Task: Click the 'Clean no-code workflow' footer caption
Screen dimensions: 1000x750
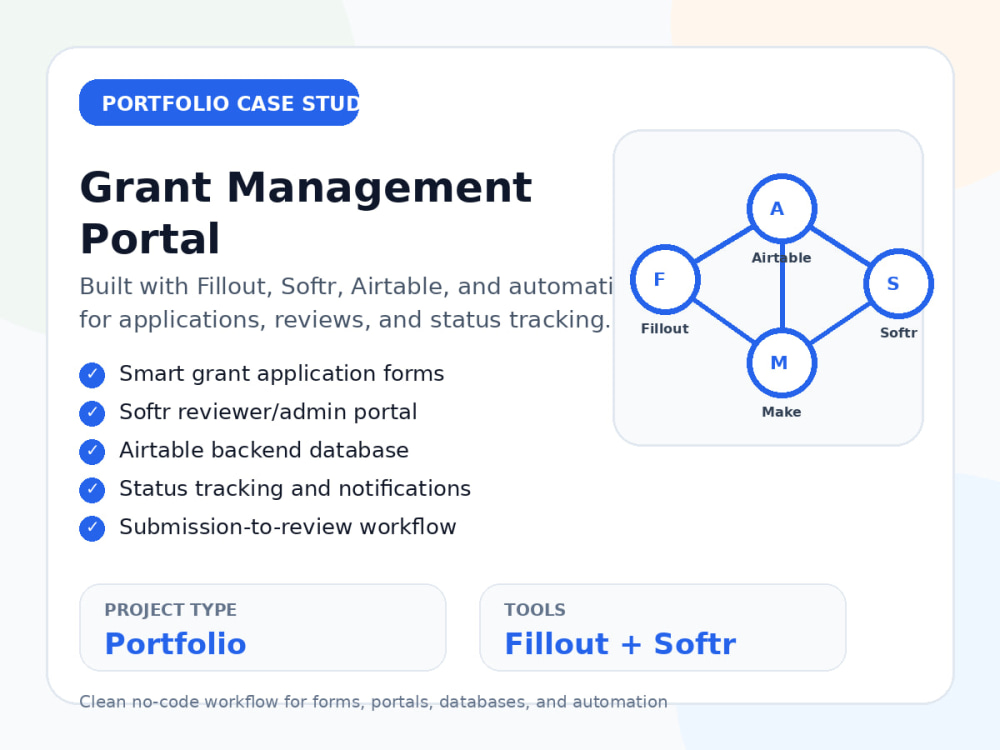Action: (x=373, y=702)
